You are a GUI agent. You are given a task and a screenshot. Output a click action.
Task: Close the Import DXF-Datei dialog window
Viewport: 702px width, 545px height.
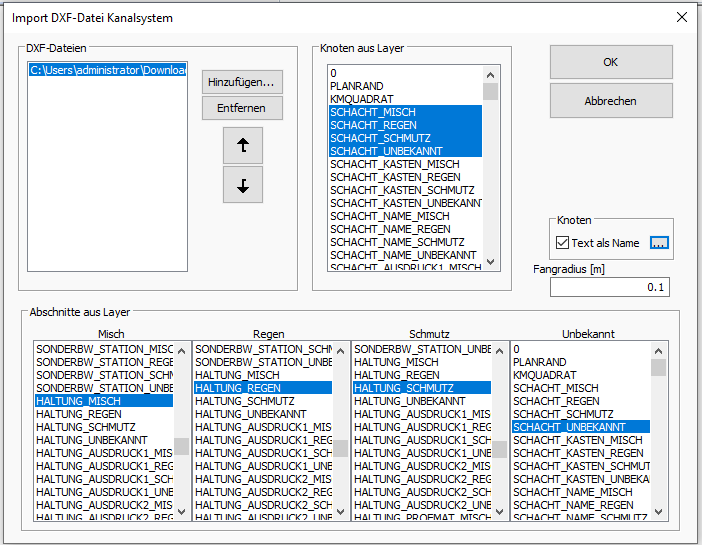[x=681, y=17]
